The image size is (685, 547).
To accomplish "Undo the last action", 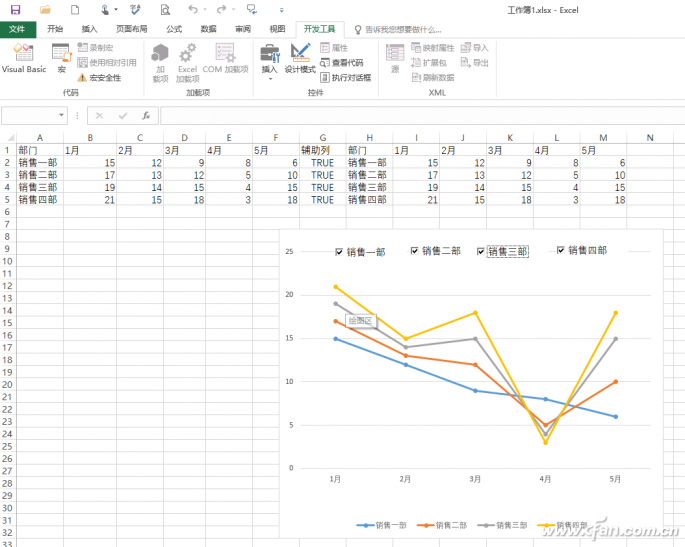I will (193, 9).
